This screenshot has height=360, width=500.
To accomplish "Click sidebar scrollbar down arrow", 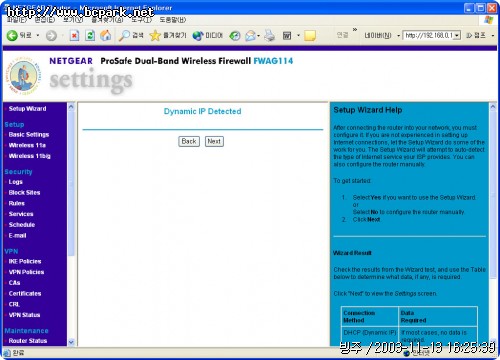I will click(x=71, y=342).
